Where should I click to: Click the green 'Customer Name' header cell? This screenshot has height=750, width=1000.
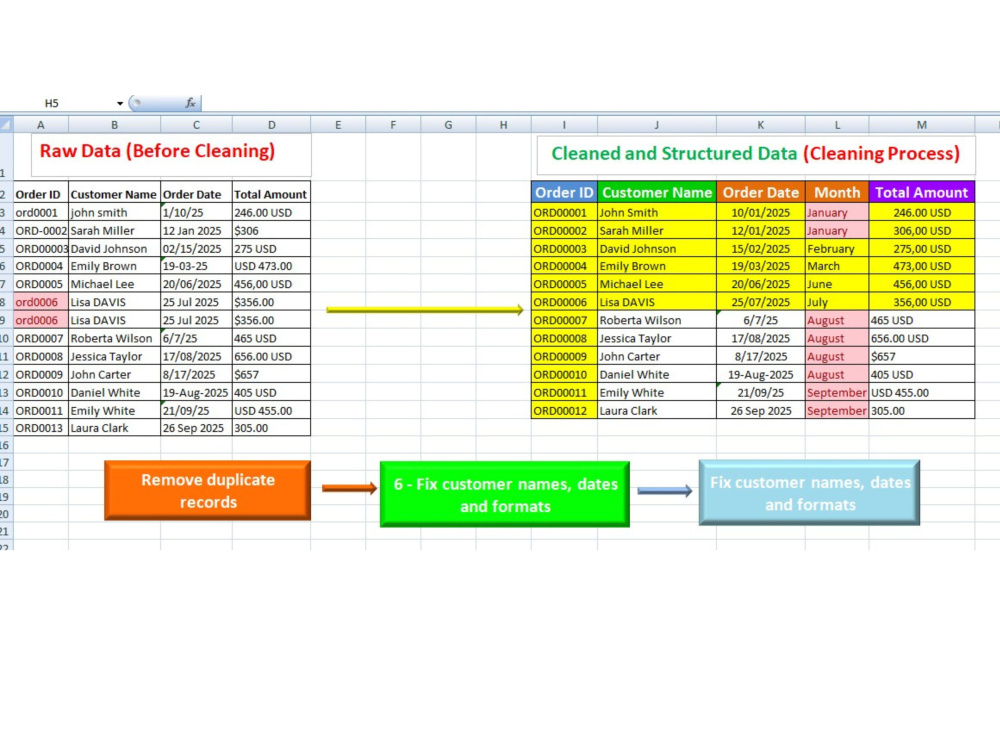(x=657, y=192)
